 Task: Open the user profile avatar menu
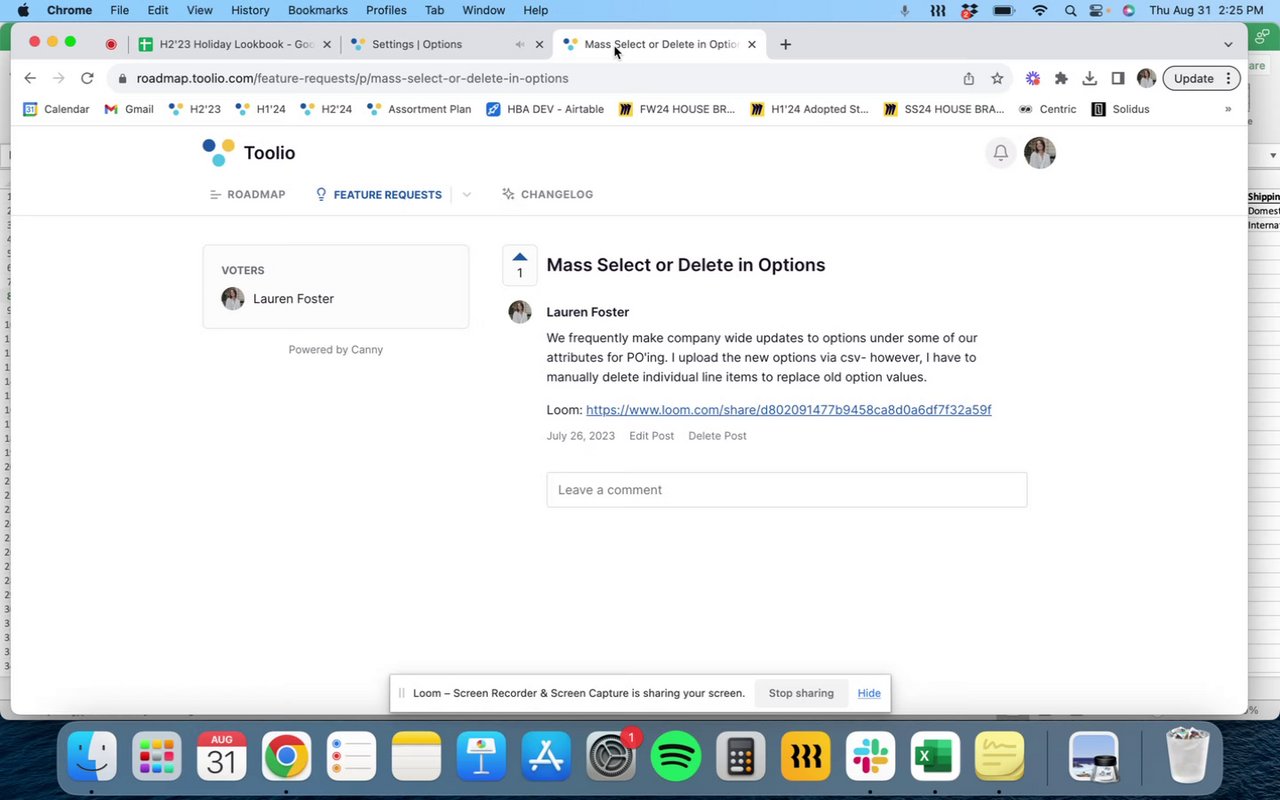(x=1040, y=153)
